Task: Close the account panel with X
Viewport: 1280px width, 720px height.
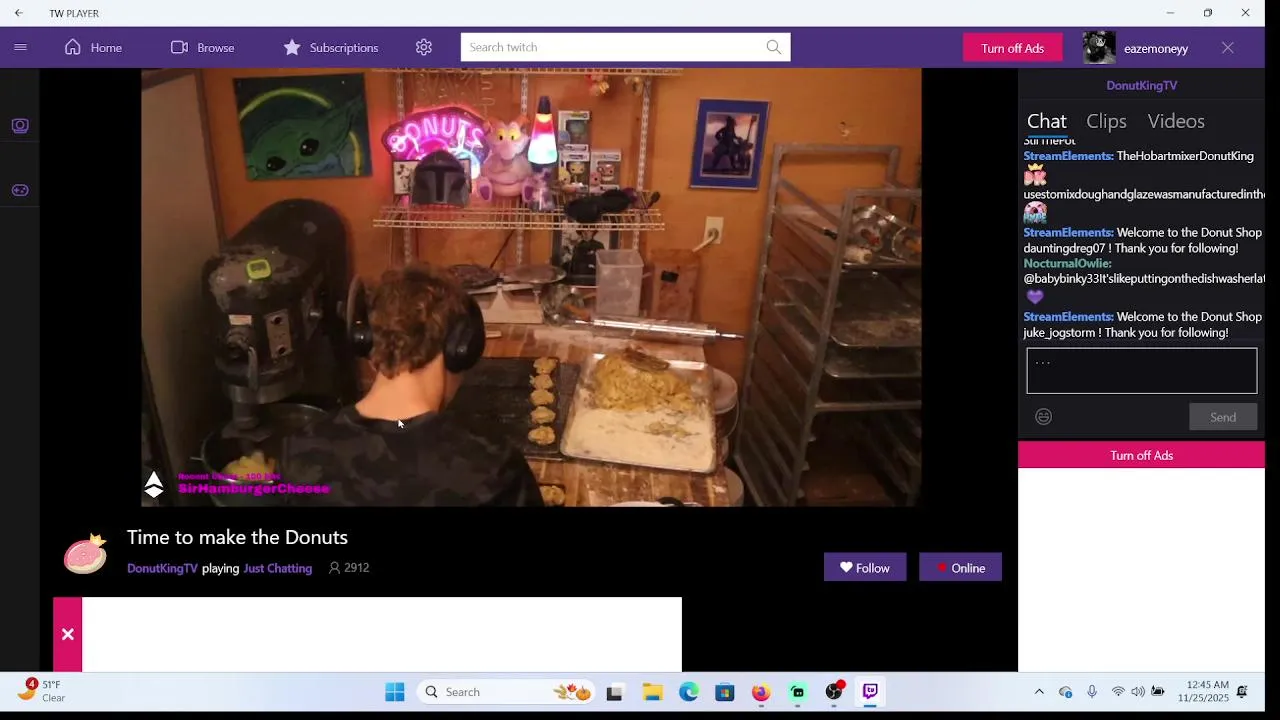Action: (x=1228, y=47)
